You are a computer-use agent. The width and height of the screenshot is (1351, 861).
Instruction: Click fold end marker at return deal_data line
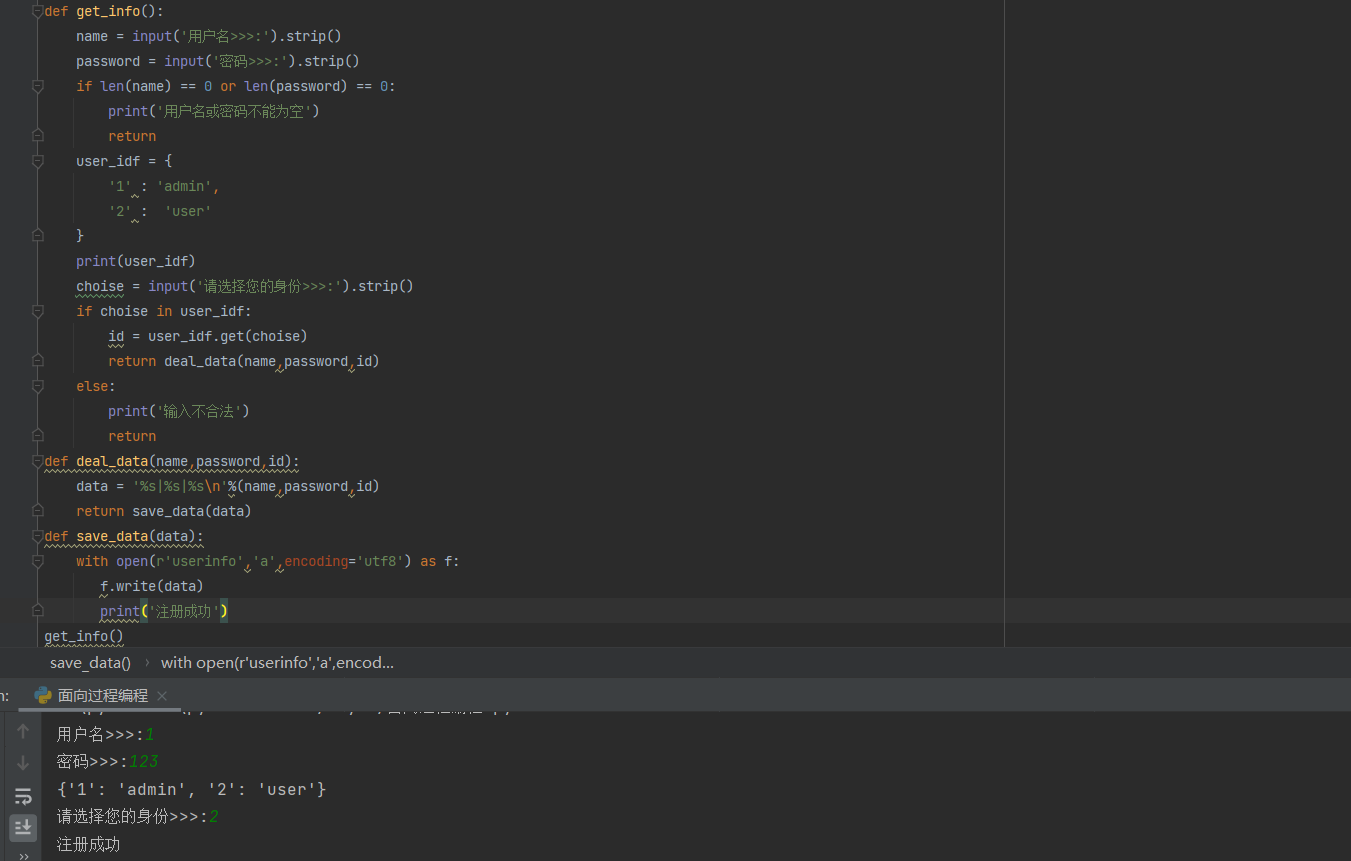point(38,361)
